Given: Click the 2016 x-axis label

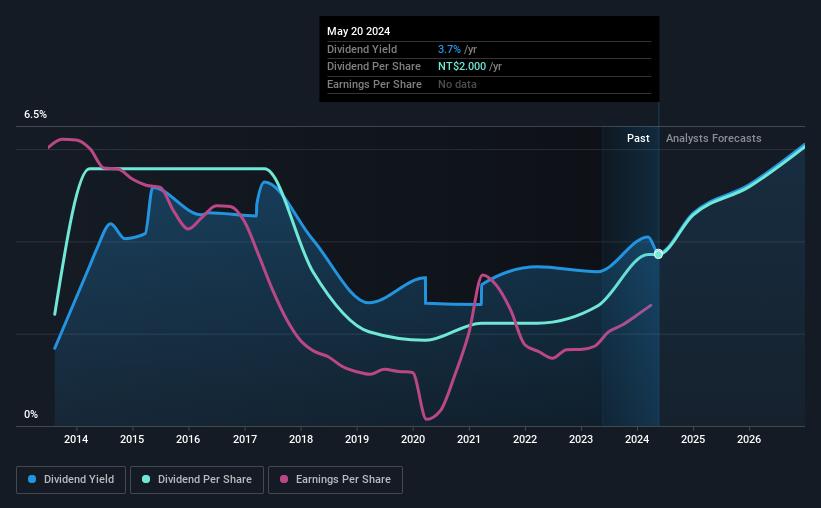Looking at the screenshot, I should (188, 439).
